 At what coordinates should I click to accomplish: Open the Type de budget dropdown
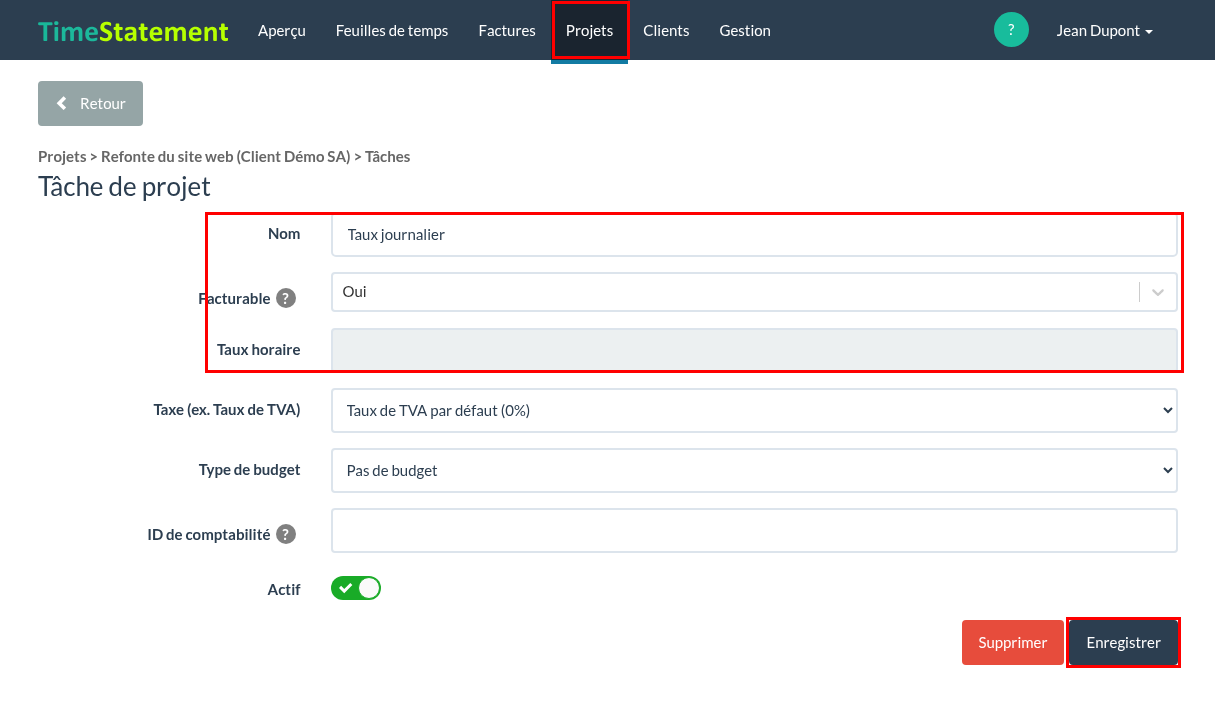[x=754, y=470]
